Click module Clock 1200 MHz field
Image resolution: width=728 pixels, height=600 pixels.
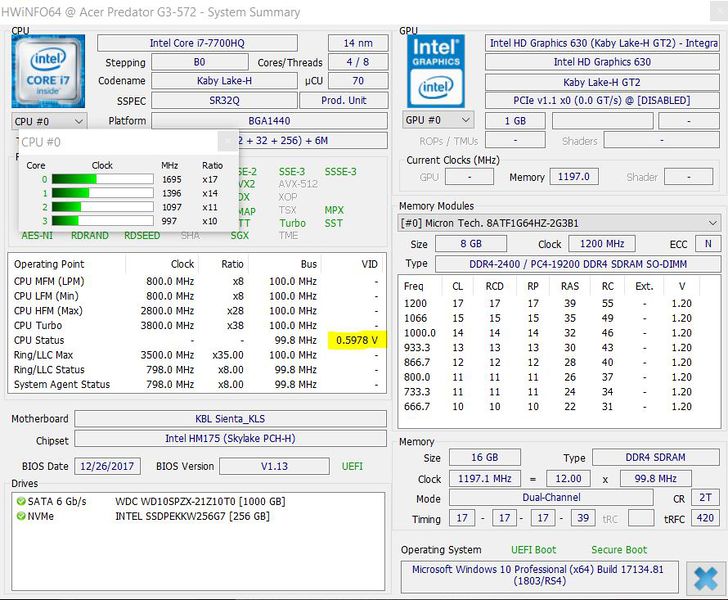pos(602,243)
